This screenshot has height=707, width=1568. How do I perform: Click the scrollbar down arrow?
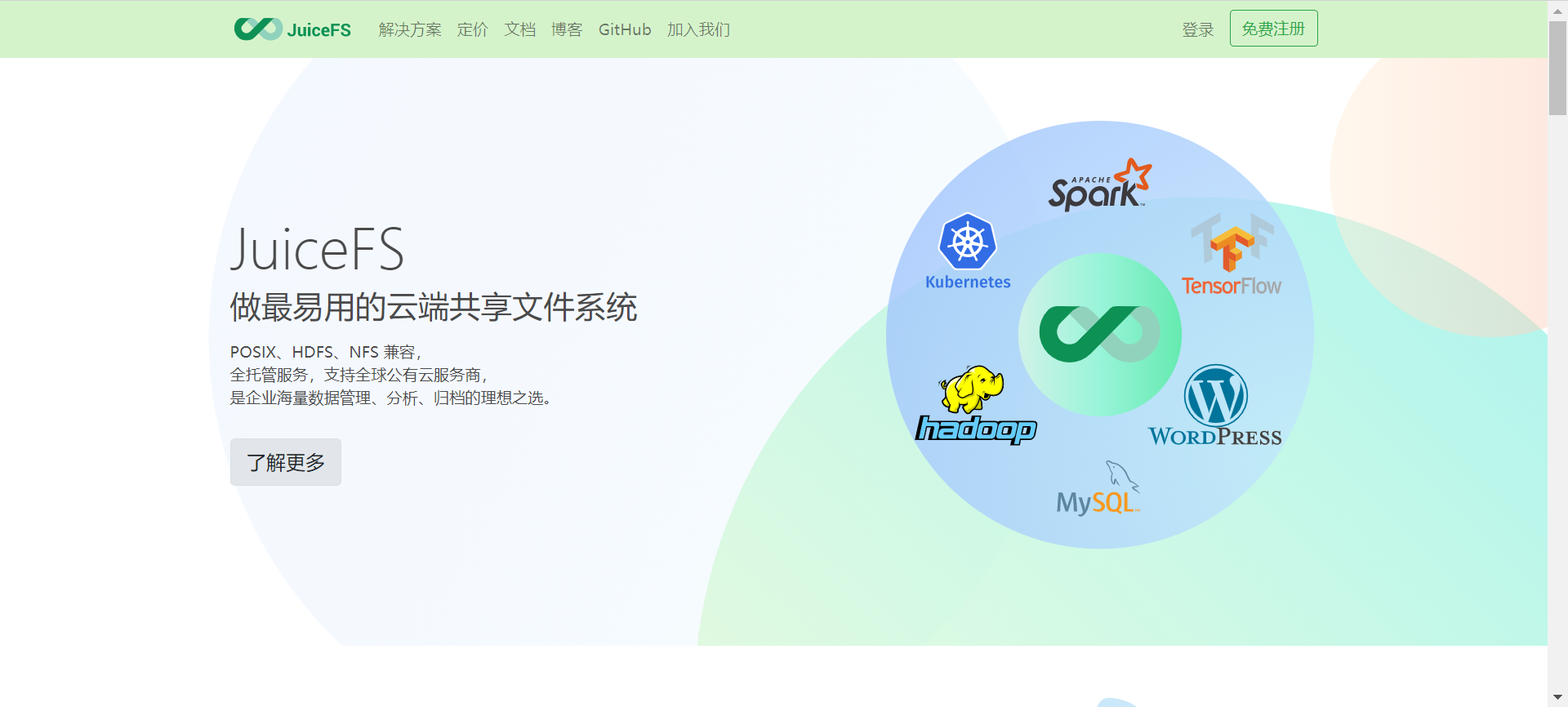[1557, 697]
